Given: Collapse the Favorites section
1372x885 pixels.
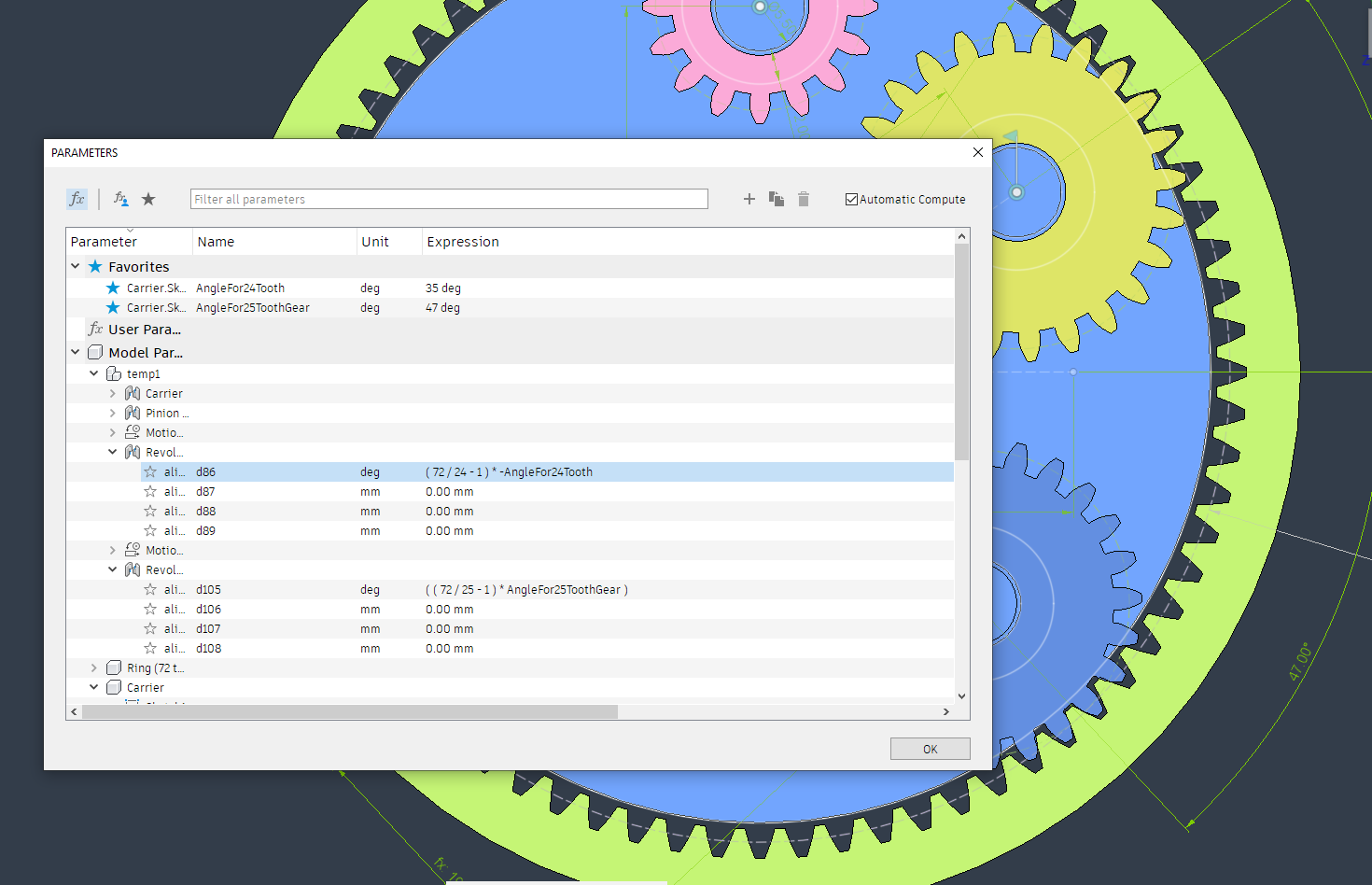Looking at the screenshot, I should (x=75, y=265).
